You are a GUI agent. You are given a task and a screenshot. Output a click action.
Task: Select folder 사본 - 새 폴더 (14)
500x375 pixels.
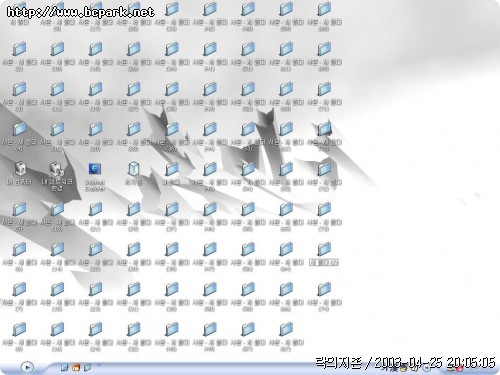click(x=57, y=256)
